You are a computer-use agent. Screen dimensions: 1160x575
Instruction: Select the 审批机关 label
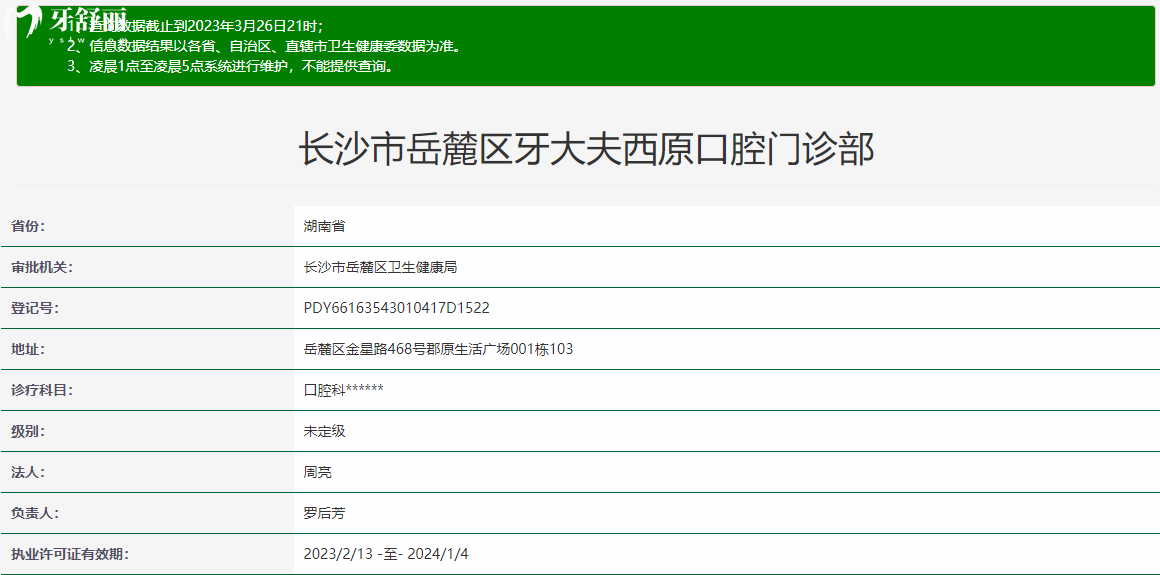pyautogui.click(x=42, y=267)
